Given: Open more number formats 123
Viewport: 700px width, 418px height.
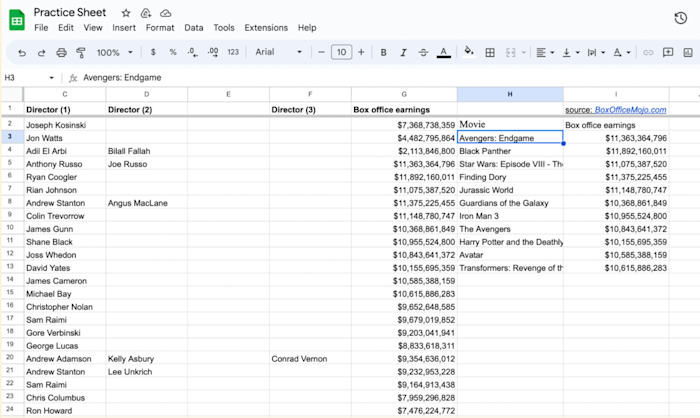Looking at the screenshot, I should 233,52.
